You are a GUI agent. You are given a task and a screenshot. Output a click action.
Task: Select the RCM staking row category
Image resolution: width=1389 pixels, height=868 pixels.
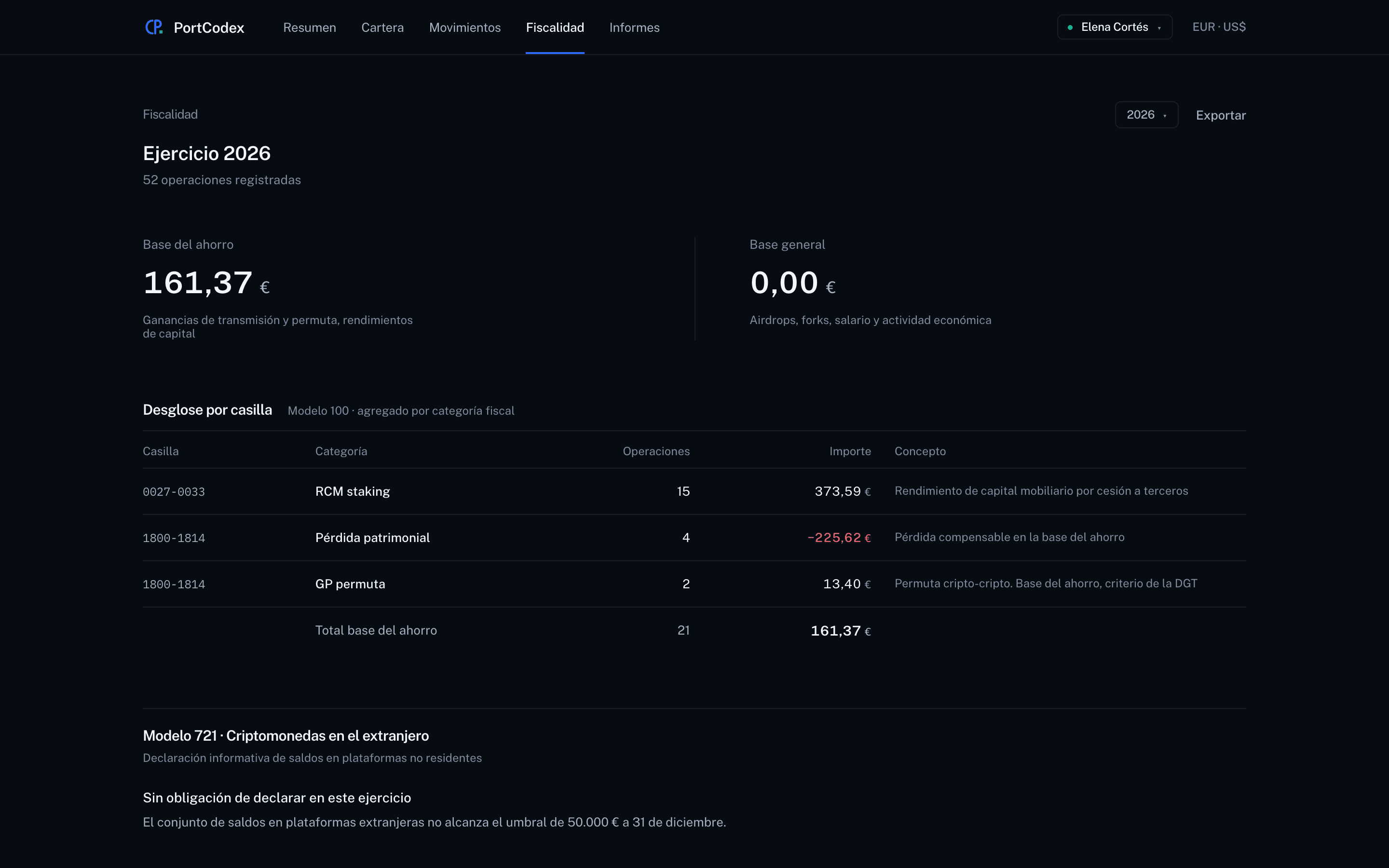click(x=353, y=491)
